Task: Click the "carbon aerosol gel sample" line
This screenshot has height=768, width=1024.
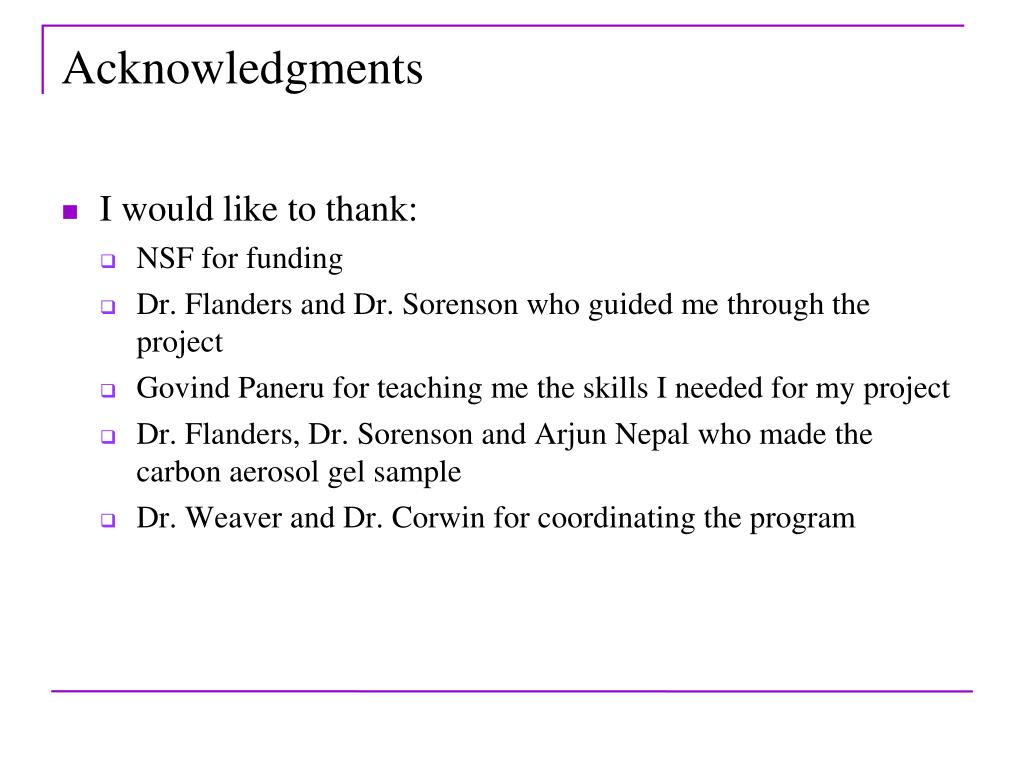Action: coord(298,472)
